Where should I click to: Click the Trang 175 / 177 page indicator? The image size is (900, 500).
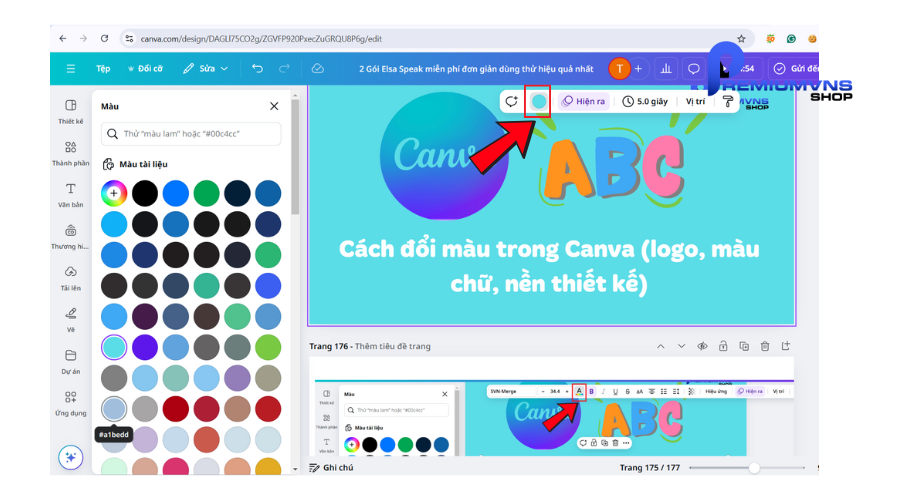(649, 468)
